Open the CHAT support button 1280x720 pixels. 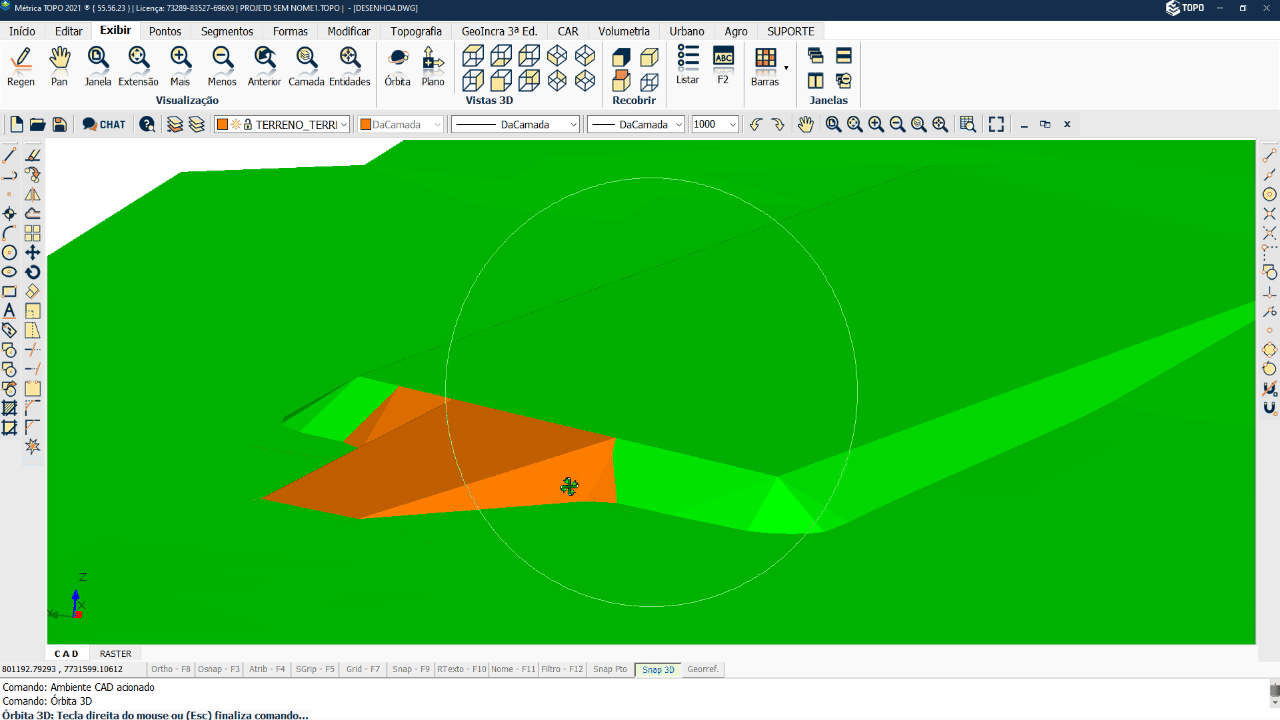(x=104, y=124)
